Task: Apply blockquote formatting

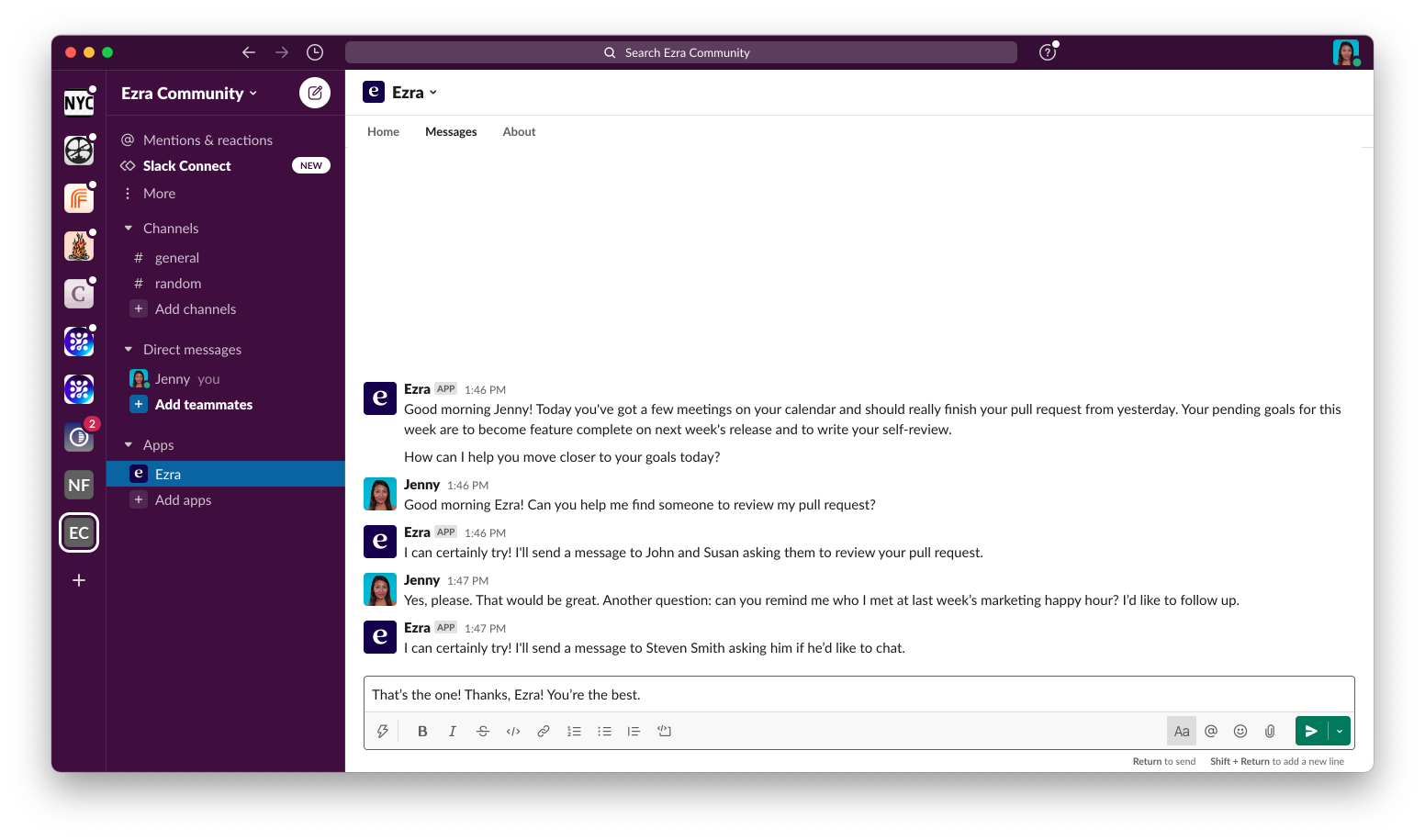Action: (x=634, y=731)
